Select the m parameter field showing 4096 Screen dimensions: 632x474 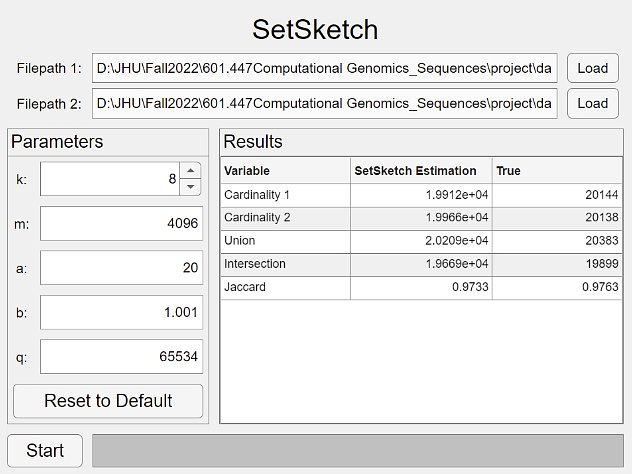(x=121, y=224)
